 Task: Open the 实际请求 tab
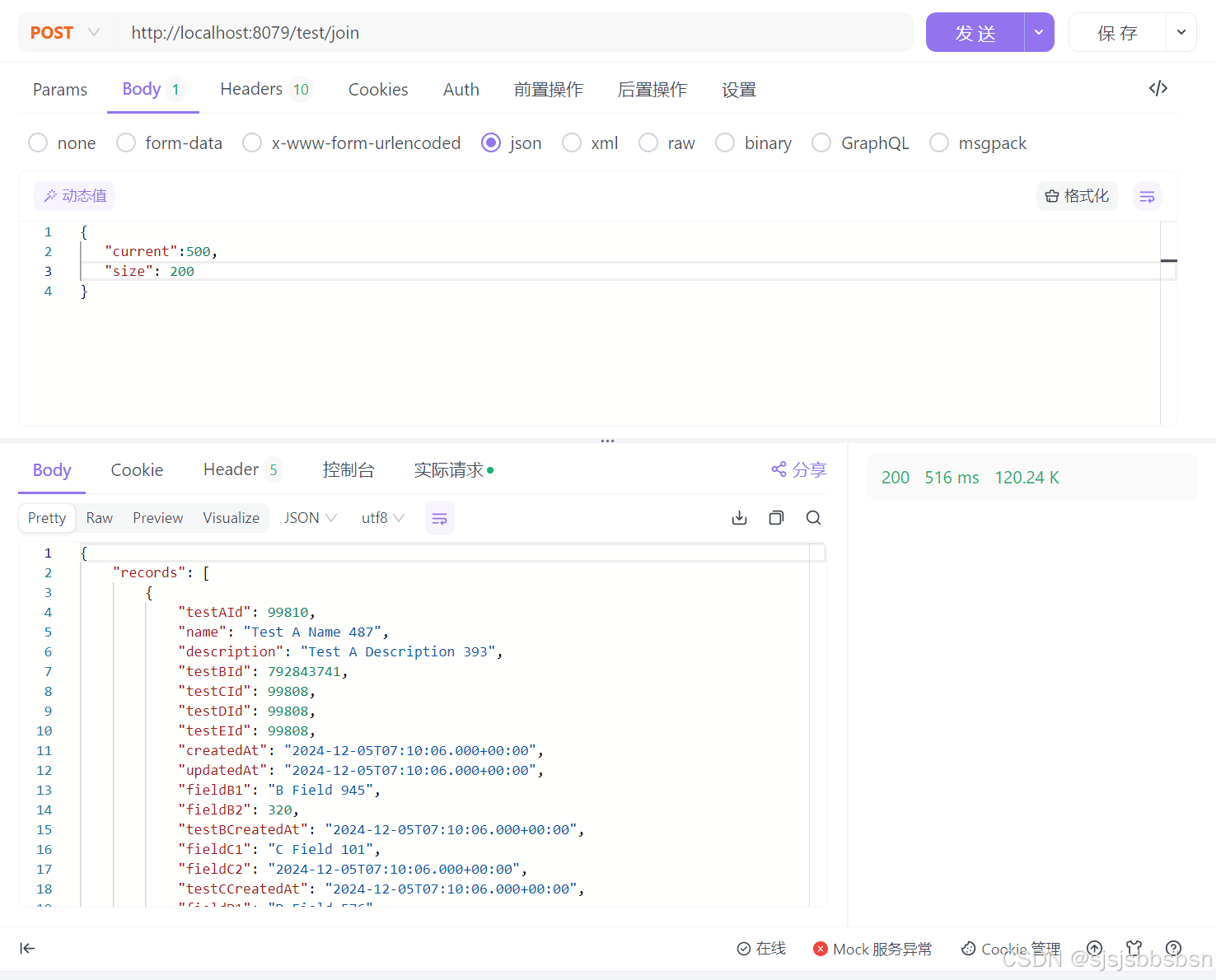tap(453, 469)
